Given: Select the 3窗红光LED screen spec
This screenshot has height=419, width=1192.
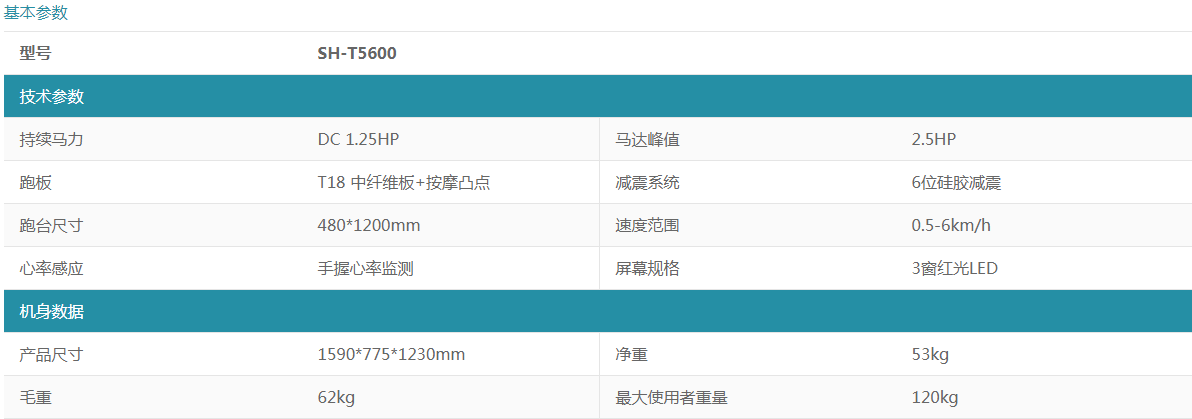Looking at the screenshot, I should (x=954, y=268).
